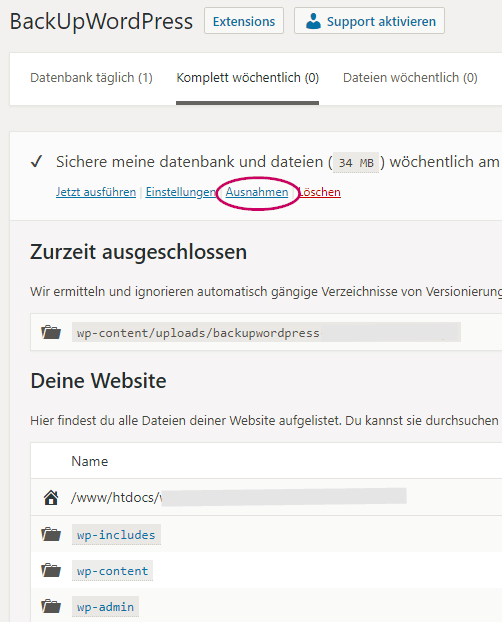The width and height of the screenshot is (502, 622).
Task: Open the Ausnahmen link
Action: [x=257, y=192]
